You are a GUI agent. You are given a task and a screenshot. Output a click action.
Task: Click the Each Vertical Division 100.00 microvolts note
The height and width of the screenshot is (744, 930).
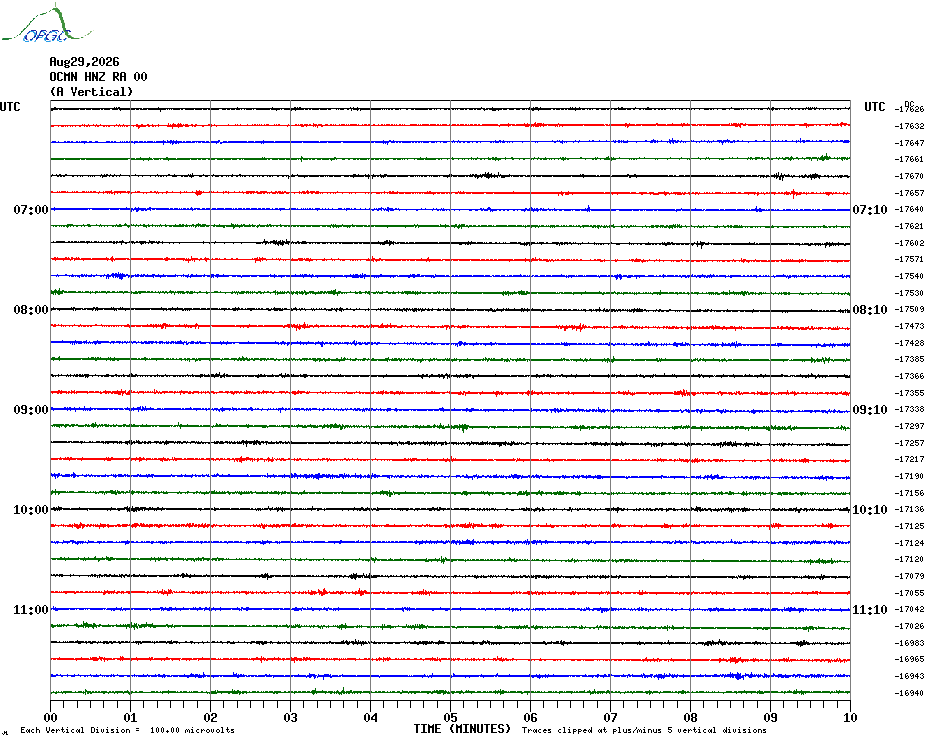click(128, 730)
